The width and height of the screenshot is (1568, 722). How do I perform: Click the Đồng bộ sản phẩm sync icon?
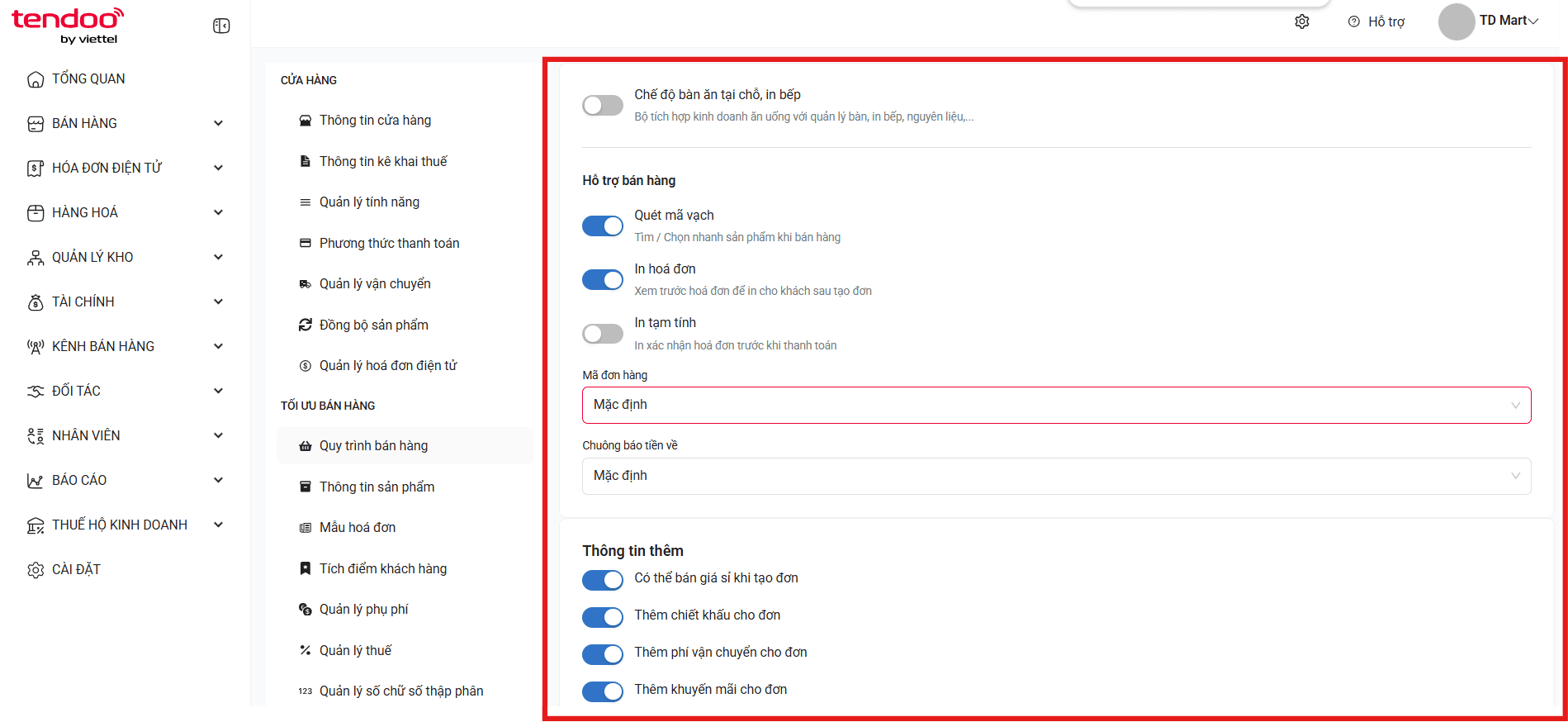[306, 325]
